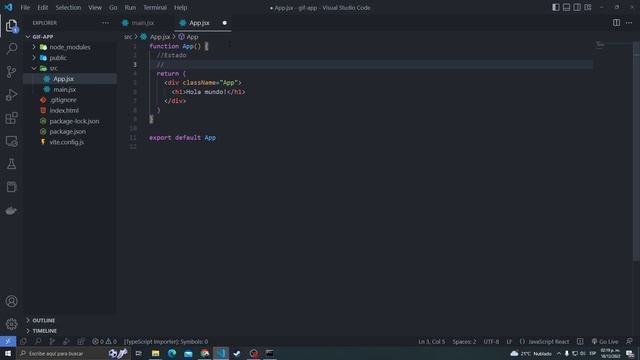Open the Explorer view in activity bar

pyautogui.click(x=11, y=26)
